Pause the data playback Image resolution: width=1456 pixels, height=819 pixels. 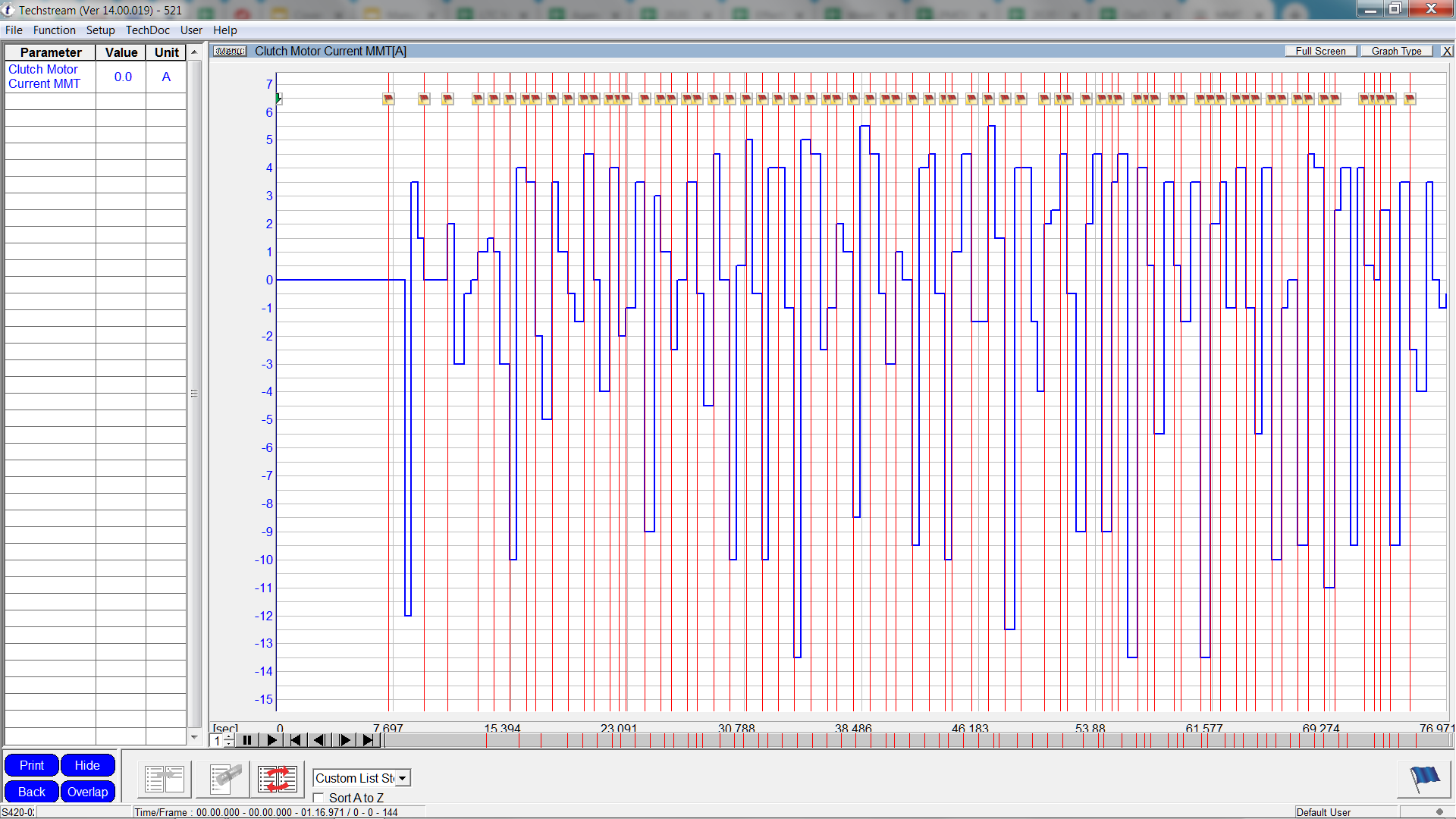pyautogui.click(x=247, y=740)
